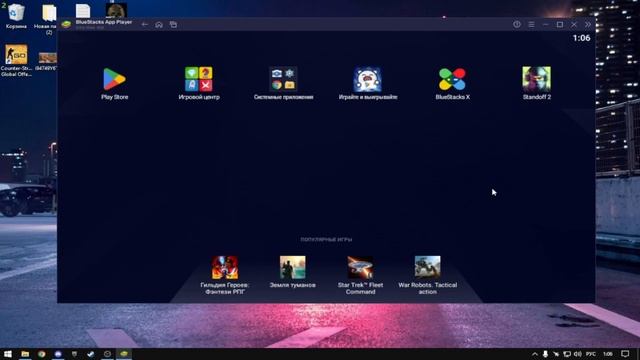Open Chrome from taskbar

click(x=41, y=354)
